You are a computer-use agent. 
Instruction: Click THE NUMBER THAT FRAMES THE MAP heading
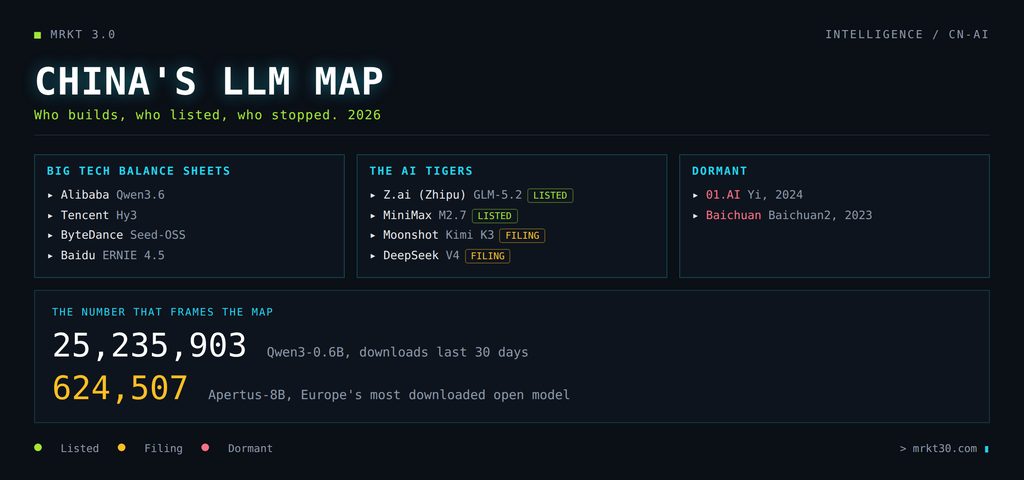tap(163, 312)
